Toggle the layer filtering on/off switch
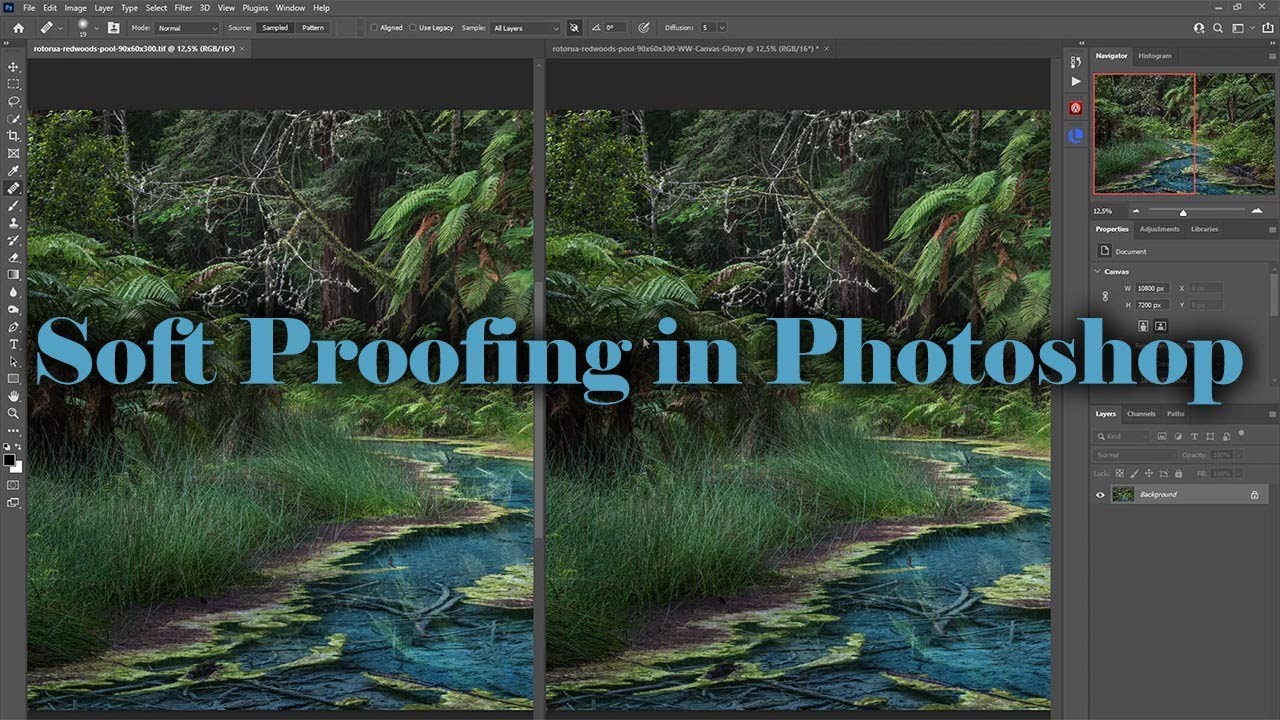Image resolution: width=1280 pixels, height=720 pixels. 1241,434
